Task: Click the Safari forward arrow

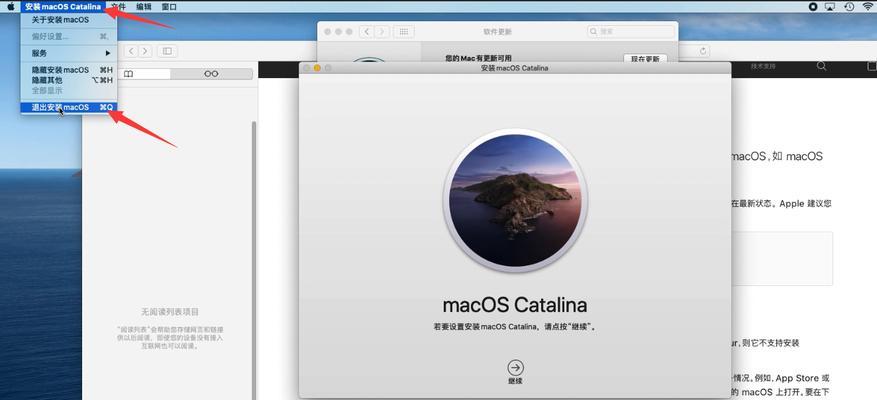Action: (x=145, y=51)
